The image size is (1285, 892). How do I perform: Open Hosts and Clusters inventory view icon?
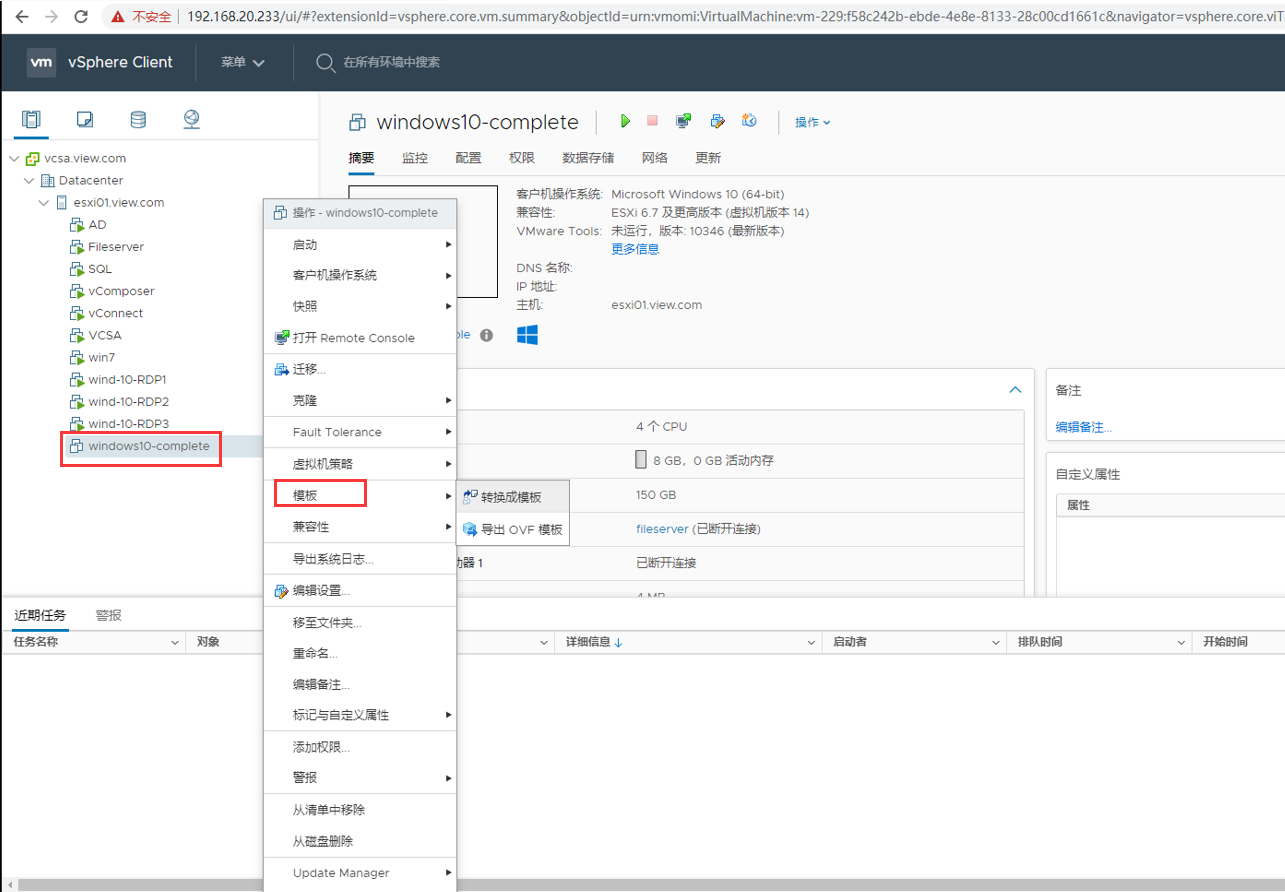pyautogui.click(x=31, y=120)
